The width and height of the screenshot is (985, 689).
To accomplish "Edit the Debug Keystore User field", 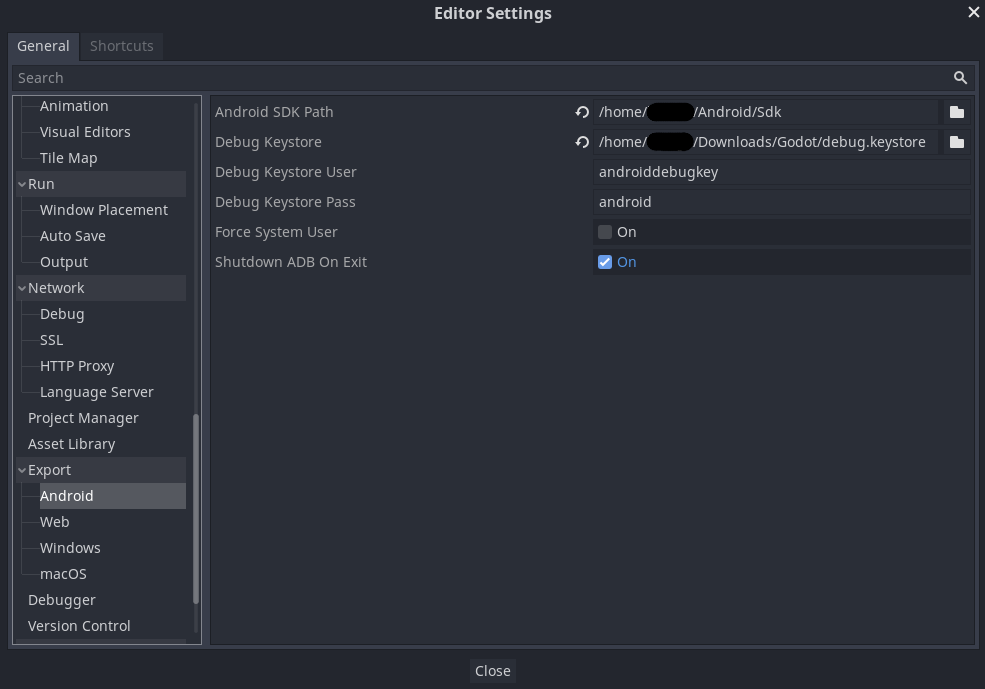I will (x=781, y=172).
